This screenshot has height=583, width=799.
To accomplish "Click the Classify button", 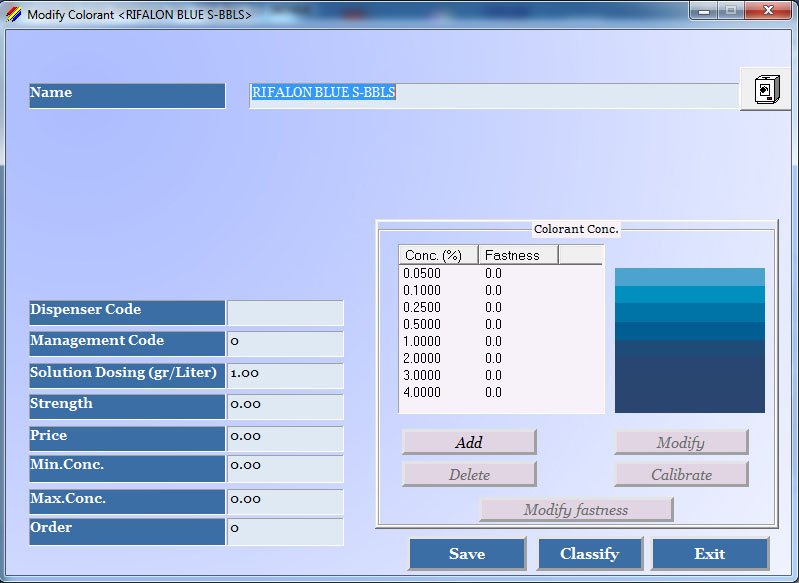I will pos(590,553).
